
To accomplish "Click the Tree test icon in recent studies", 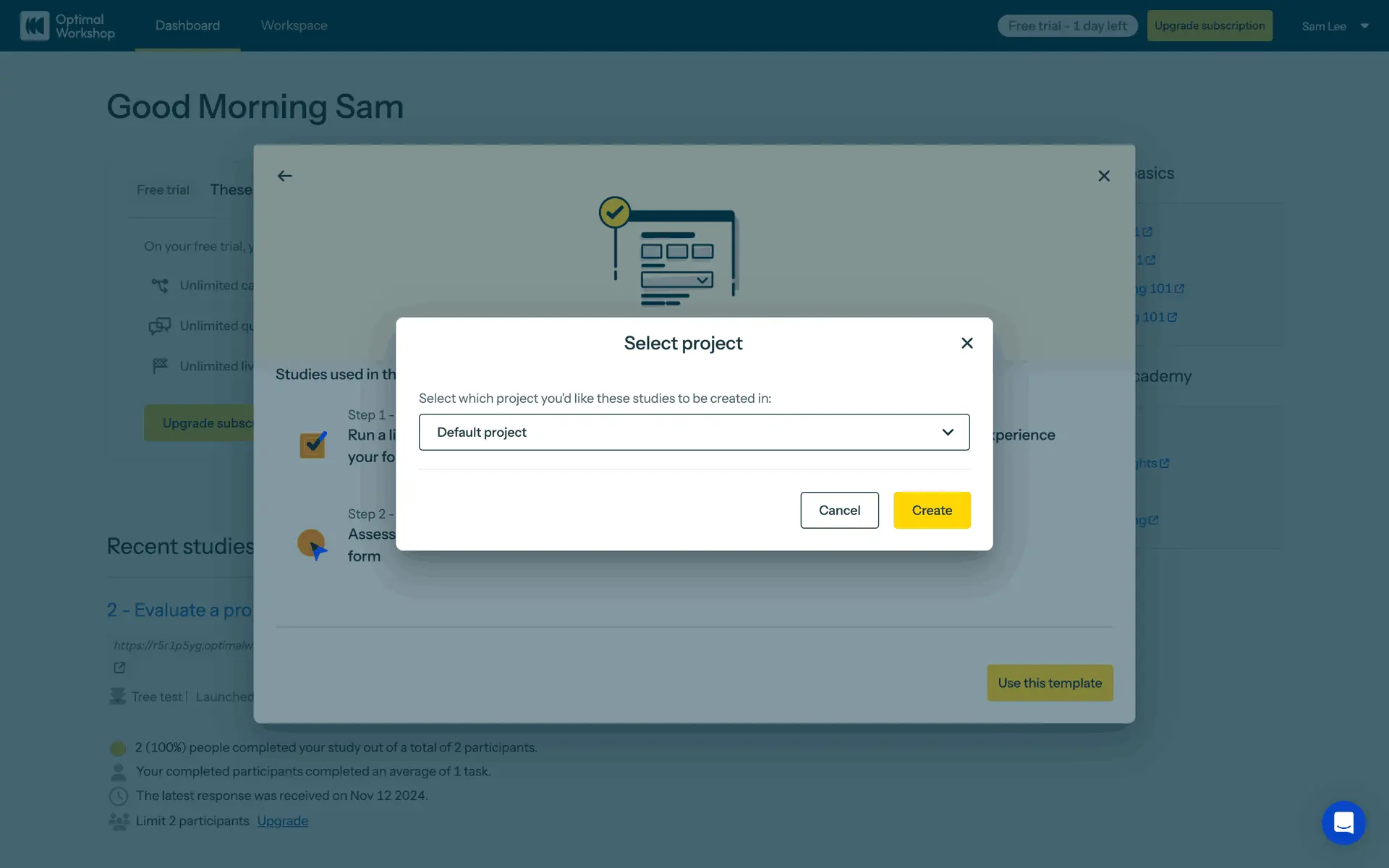I will click(117, 697).
